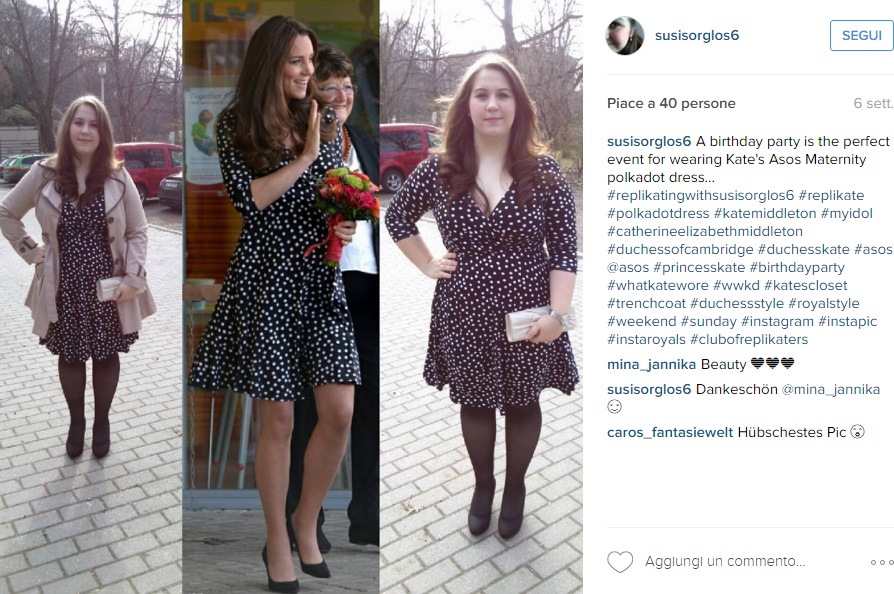Open the #polkadotdress hashtag
The width and height of the screenshot is (894, 594).
[x=658, y=214]
